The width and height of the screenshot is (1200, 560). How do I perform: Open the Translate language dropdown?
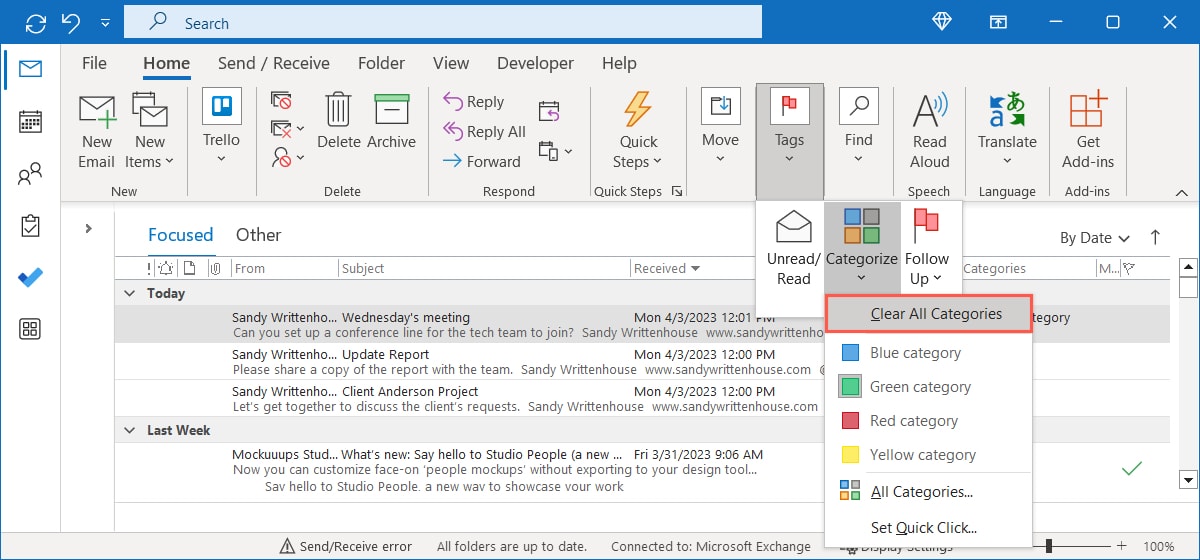pyautogui.click(x=1007, y=131)
